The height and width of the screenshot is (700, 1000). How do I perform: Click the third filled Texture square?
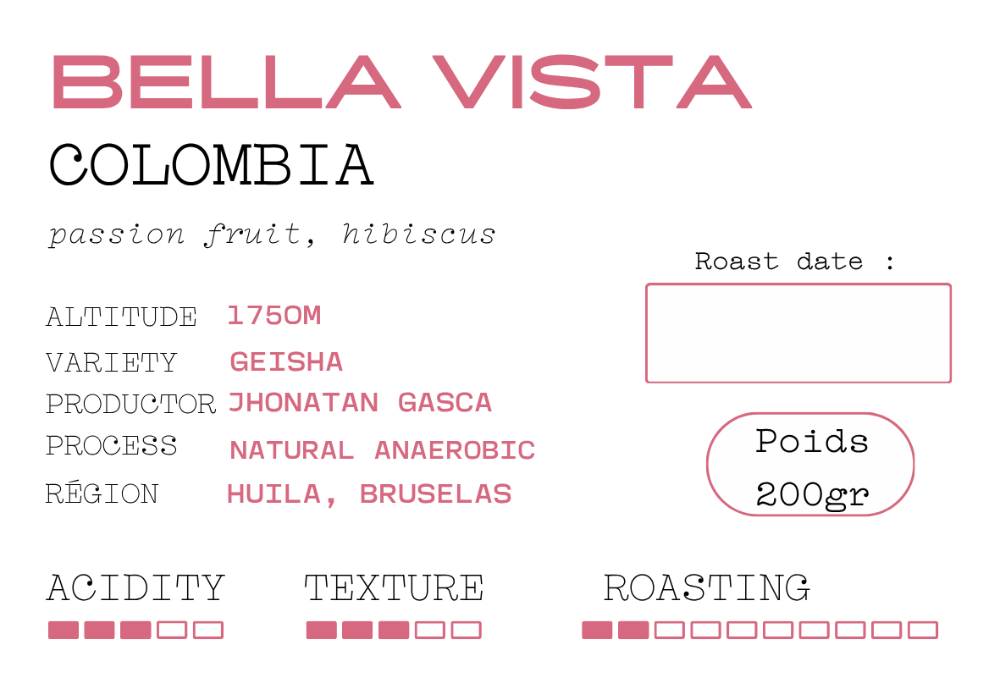pyautogui.click(x=393, y=630)
